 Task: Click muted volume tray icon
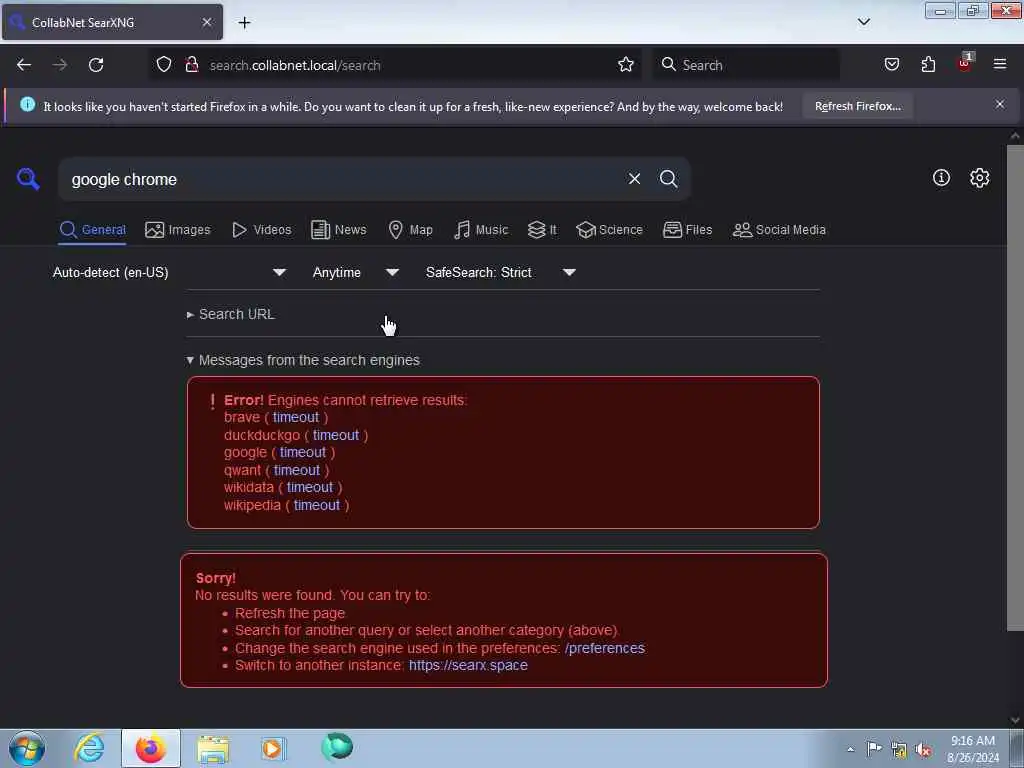[923, 750]
